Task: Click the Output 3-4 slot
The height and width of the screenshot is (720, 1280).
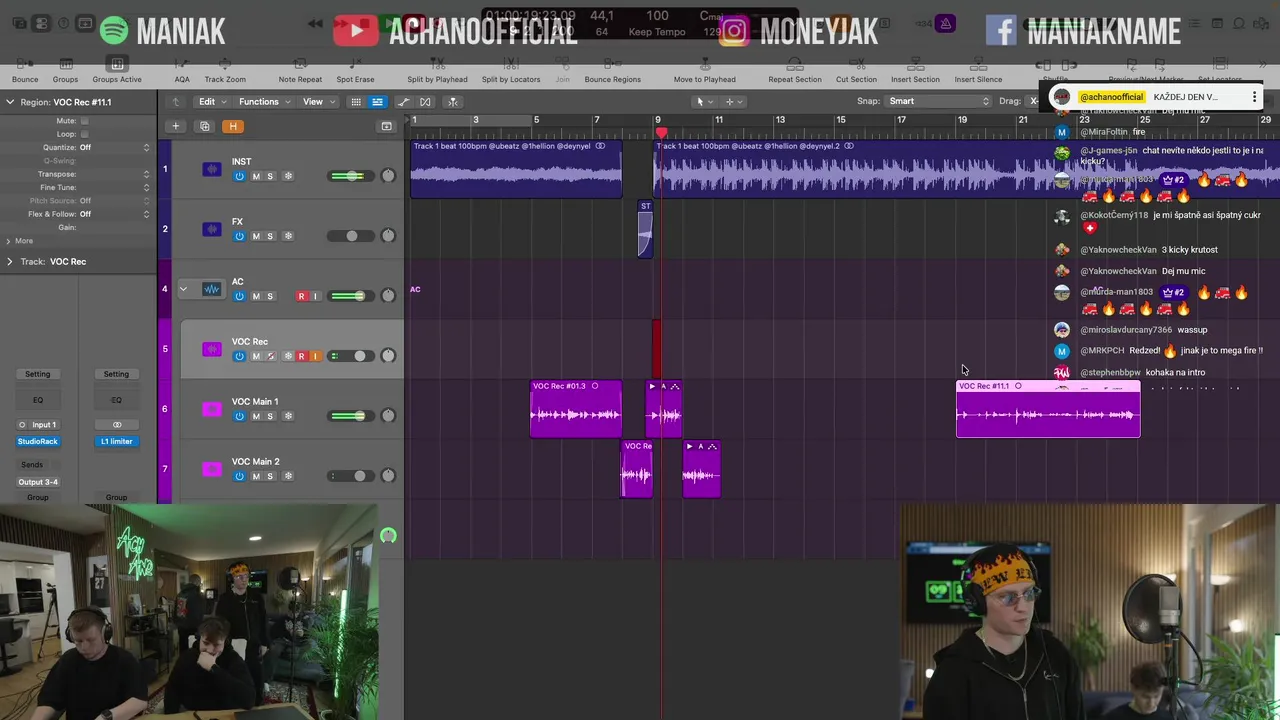Action: tap(38, 482)
